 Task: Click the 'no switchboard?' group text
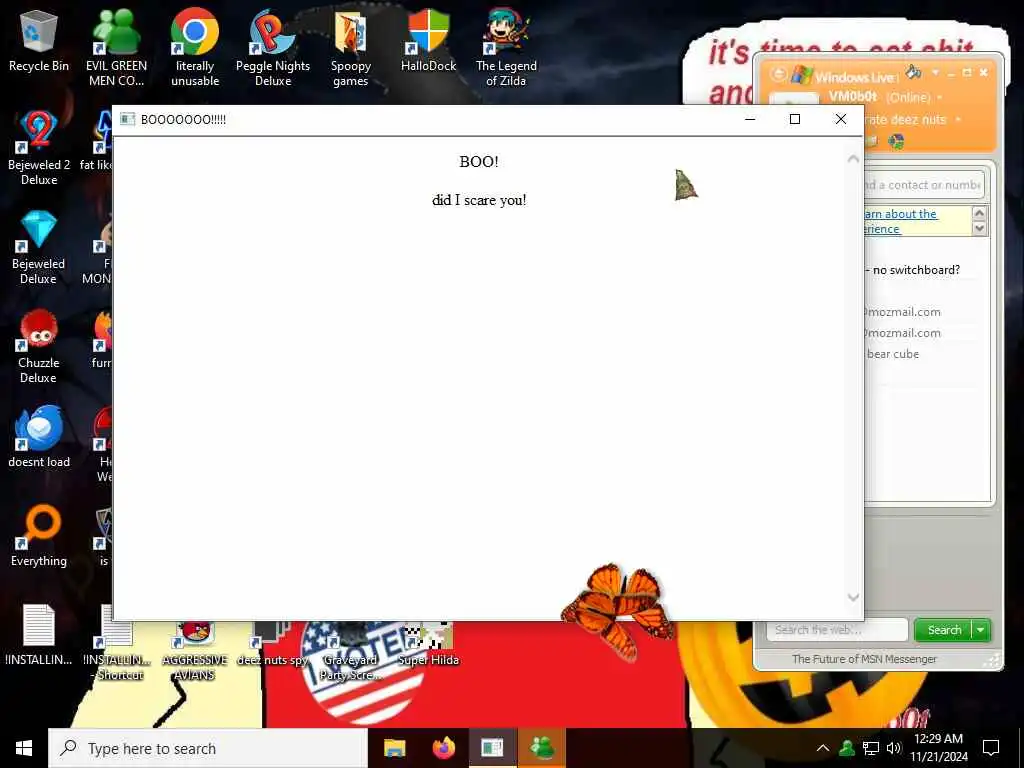[916, 270]
